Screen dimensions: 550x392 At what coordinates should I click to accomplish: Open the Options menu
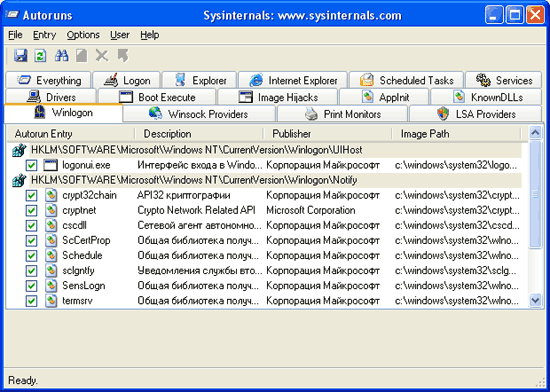click(83, 35)
